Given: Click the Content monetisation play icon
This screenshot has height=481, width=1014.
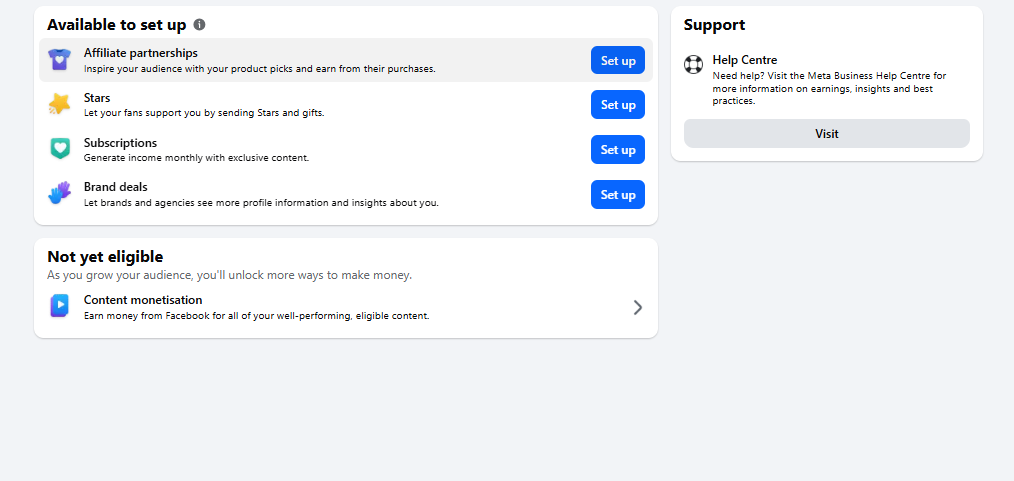Looking at the screenshot, I should click(59, 306).
